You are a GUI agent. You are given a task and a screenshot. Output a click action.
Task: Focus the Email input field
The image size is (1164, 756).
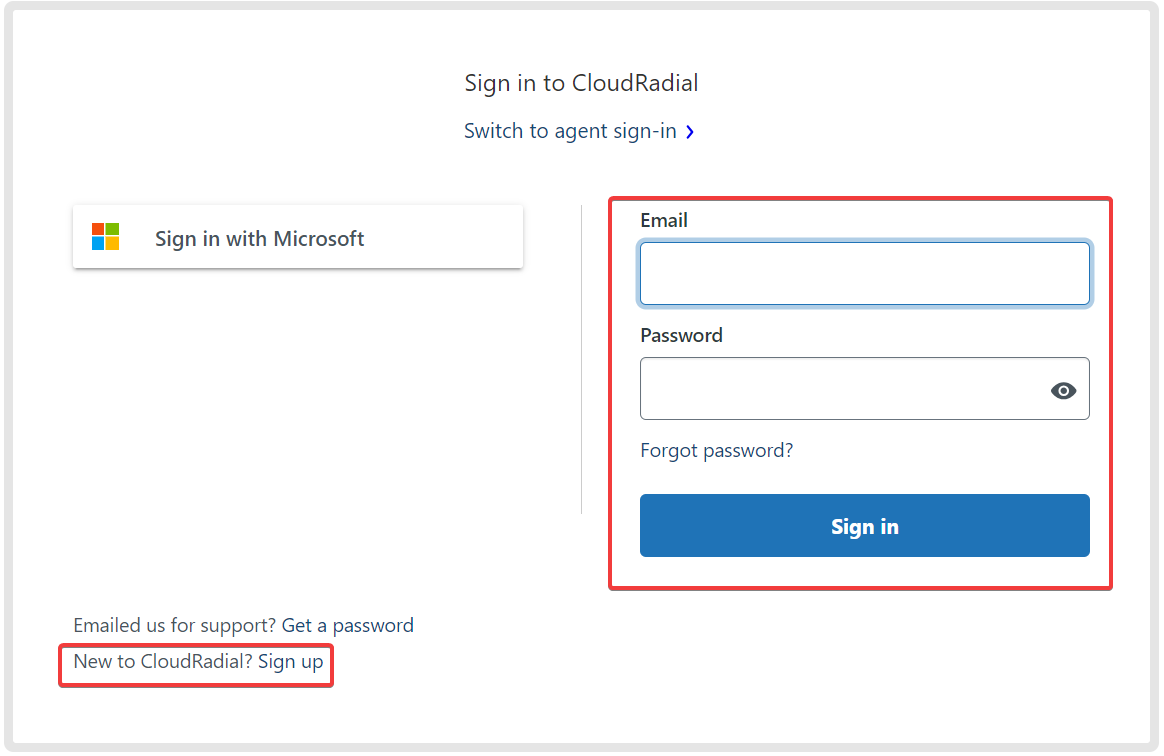pos(864,273)
